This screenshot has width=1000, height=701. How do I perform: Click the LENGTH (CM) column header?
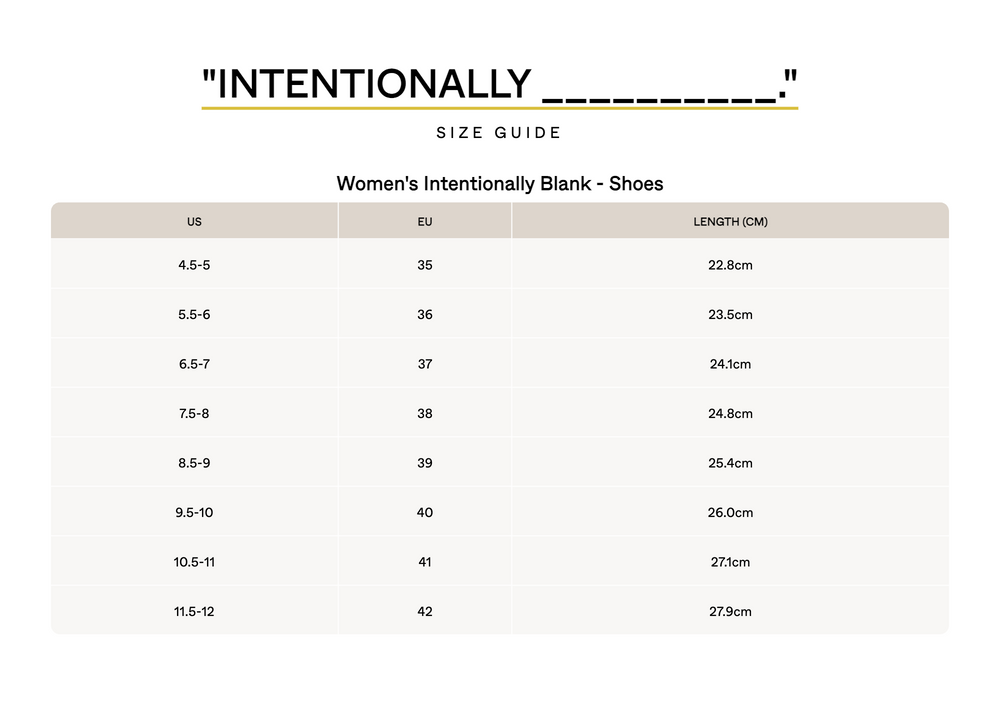point(730,221)
